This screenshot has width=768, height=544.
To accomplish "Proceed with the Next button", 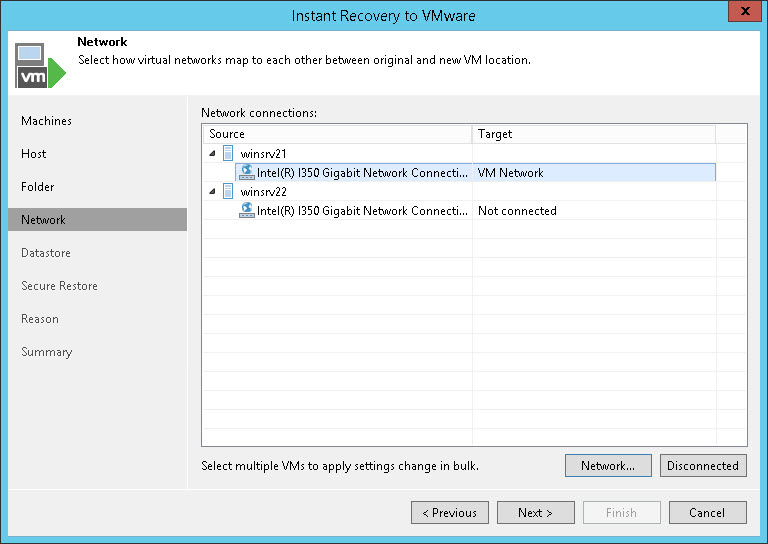I will (536, 513).
